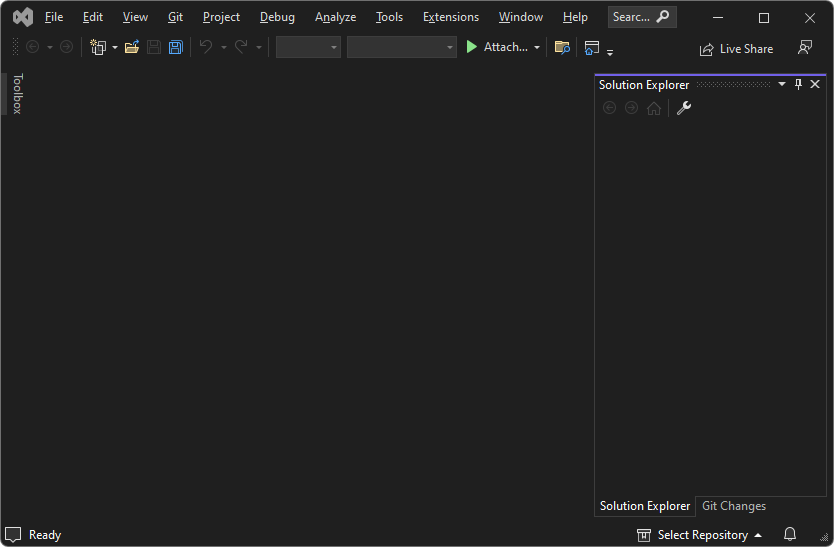Click the New Project toolbar icon

pos(98,47)
